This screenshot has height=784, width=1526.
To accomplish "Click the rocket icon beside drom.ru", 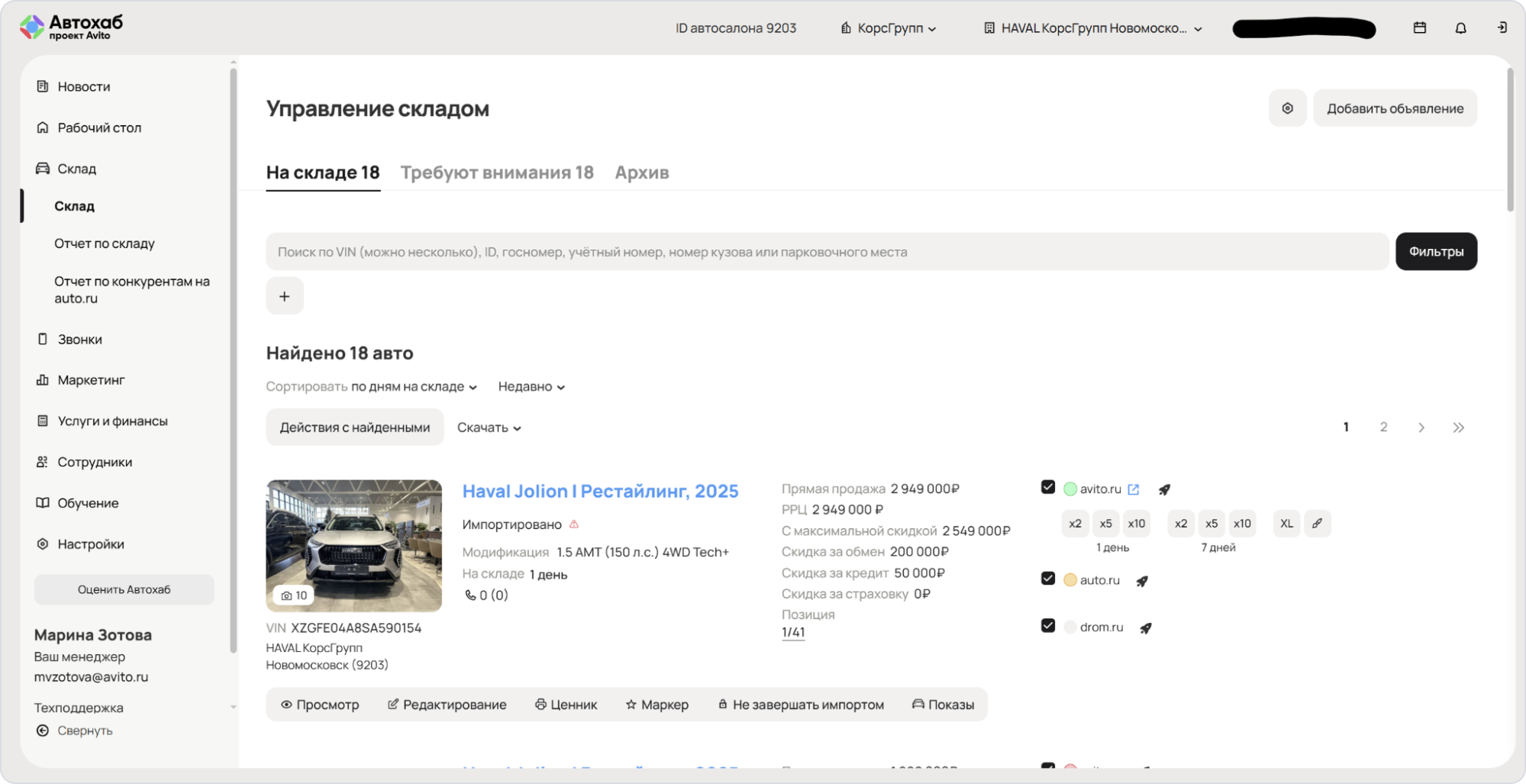I will coord(1145,628).
